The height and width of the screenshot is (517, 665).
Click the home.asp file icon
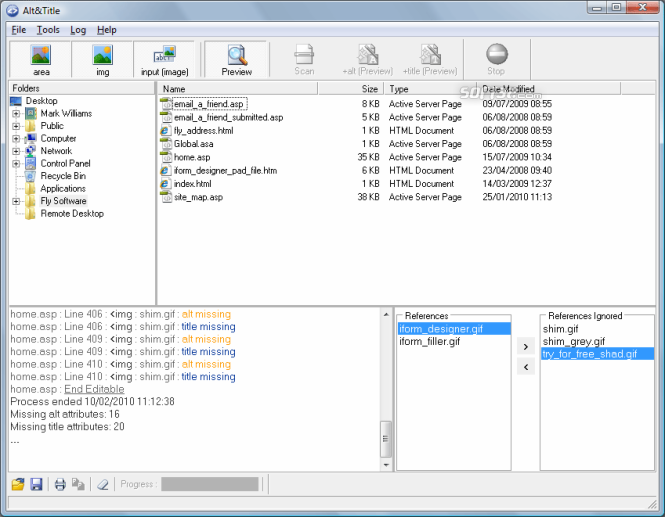tap(166, 157)
